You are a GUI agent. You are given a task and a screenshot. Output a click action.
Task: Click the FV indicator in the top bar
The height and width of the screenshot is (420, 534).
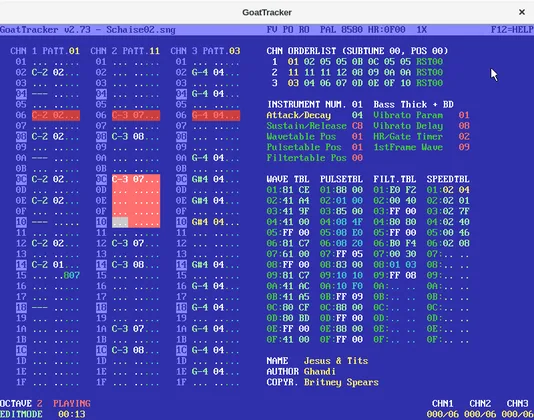pos(272,30)
